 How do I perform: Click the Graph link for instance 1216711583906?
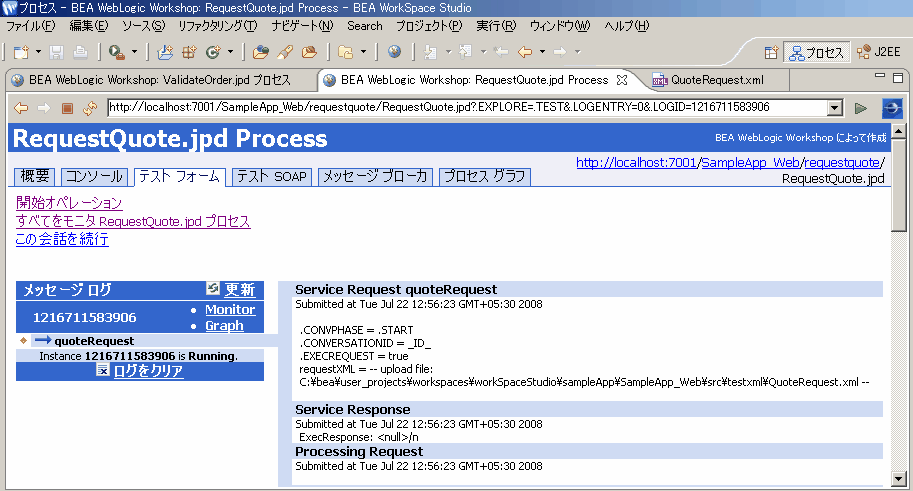224,326
